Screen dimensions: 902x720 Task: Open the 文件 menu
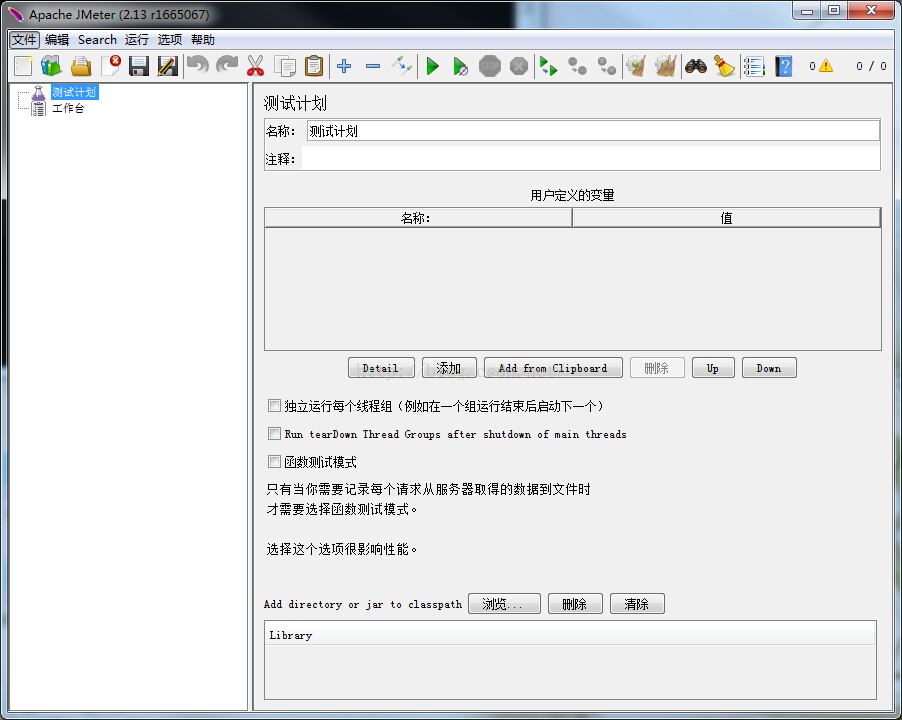pyautogui.click(x=24, y=40)
